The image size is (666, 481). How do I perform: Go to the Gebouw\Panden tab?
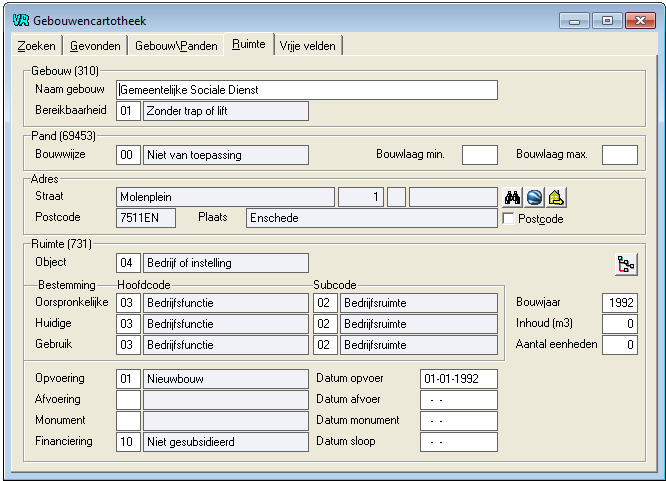(x=176, y=45)
